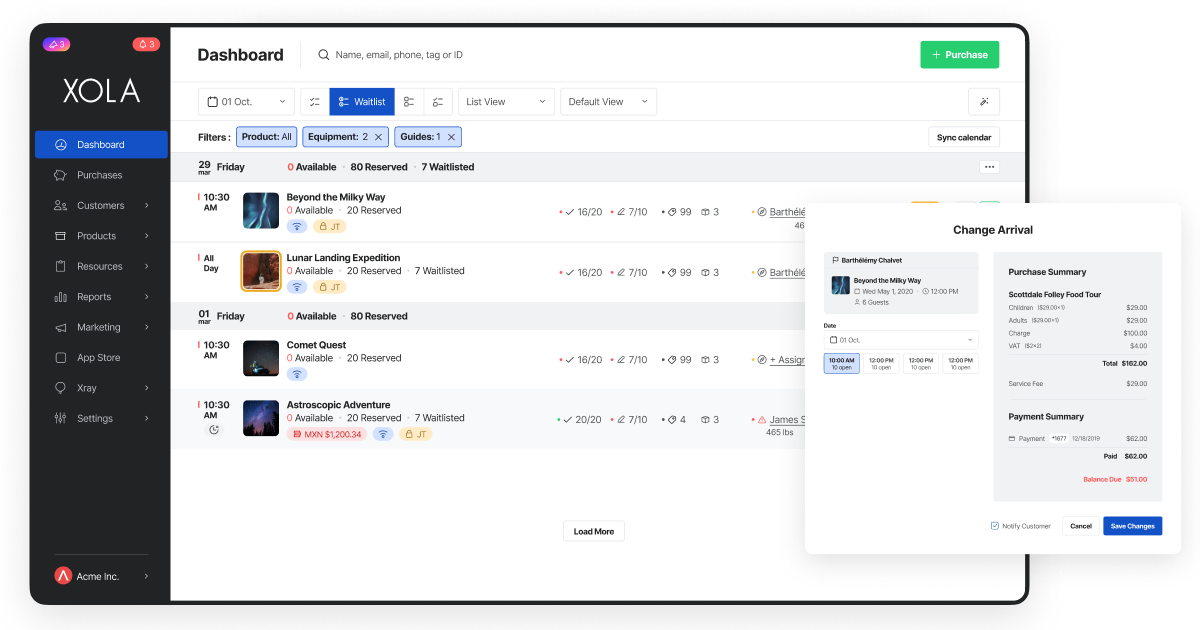
Task: Click the + Assign guide link for Comet Quest
Action: [787, 360]
